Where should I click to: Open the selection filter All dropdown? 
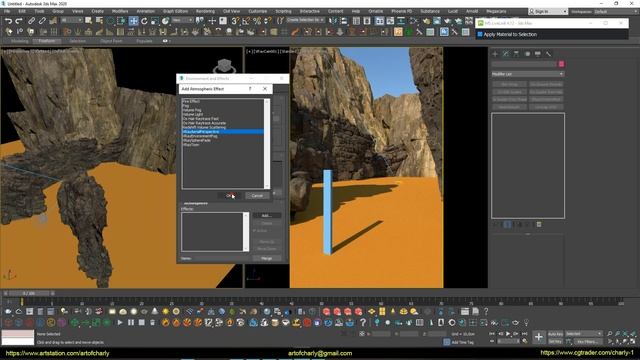[71, 20]
